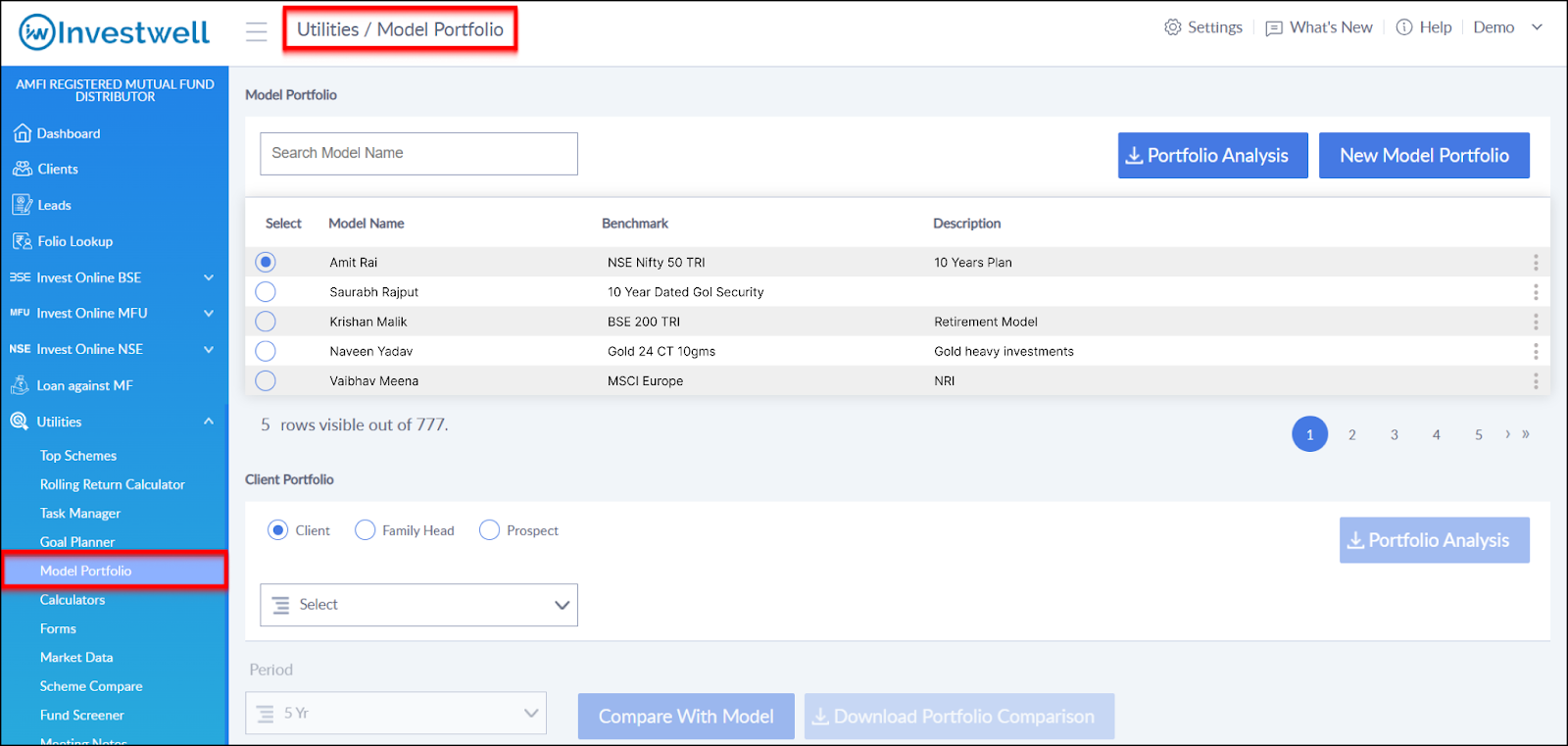This screenshot has height=746, width=1568.
Task: Click the Investwell logo
Action: (114, 32)
